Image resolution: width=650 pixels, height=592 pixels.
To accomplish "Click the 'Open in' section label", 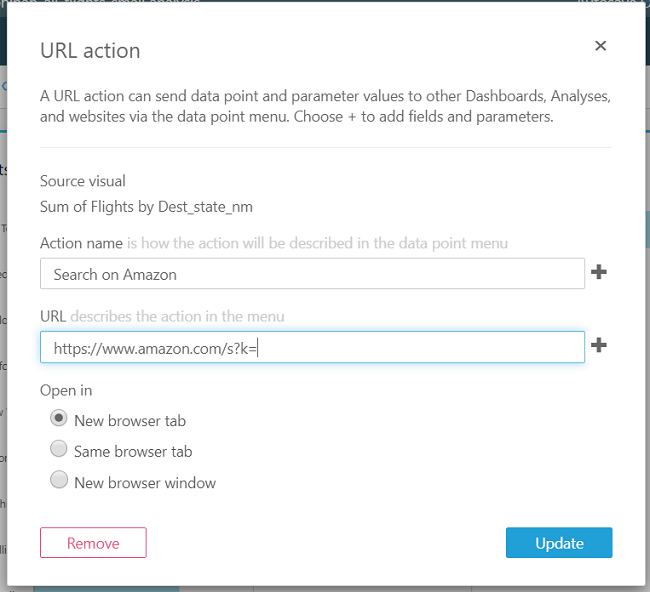I will [x=66, y=390].
